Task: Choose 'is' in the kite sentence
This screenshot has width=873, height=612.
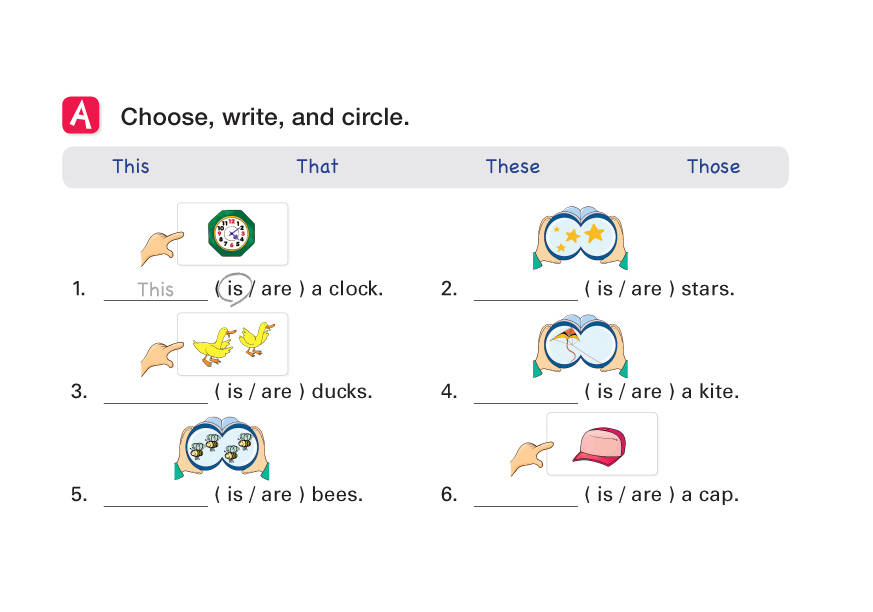Action: click(x=605, y=392)
